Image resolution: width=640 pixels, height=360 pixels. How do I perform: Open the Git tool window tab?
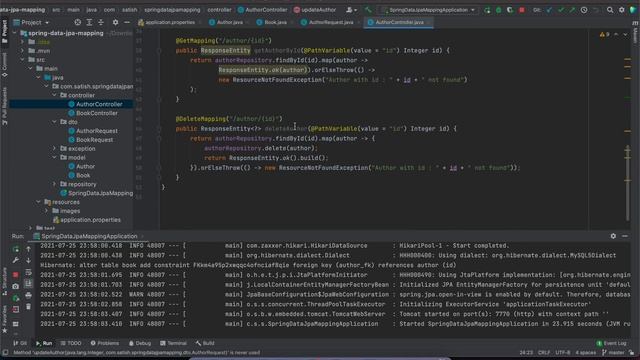point(20,343)
